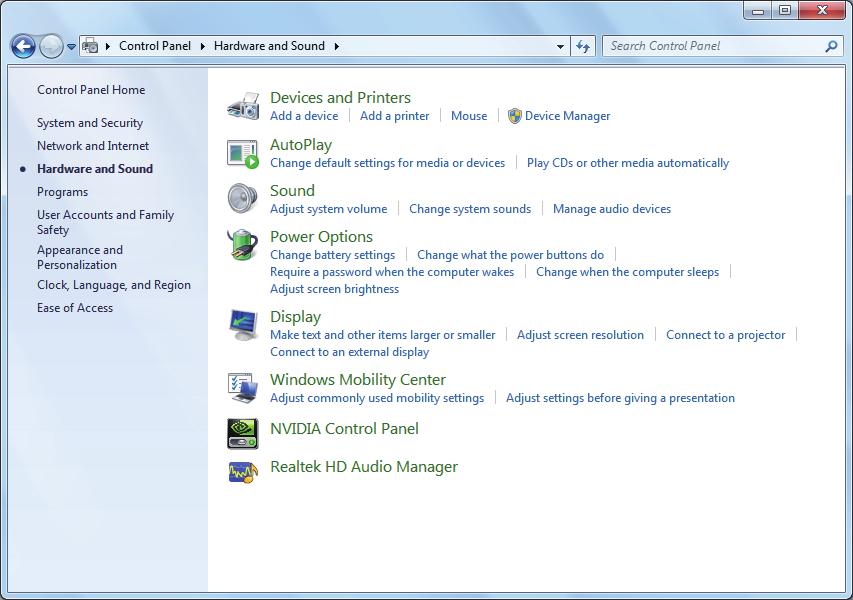
Task: Expand the address bar history dropdown
Action: [560, 47]
